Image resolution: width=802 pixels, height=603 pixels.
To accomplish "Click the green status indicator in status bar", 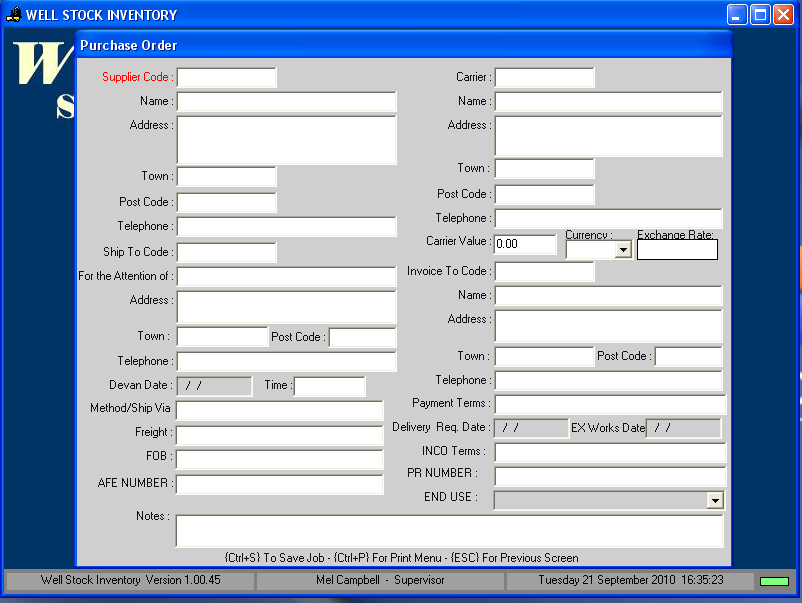I will (x=774, y=581).
